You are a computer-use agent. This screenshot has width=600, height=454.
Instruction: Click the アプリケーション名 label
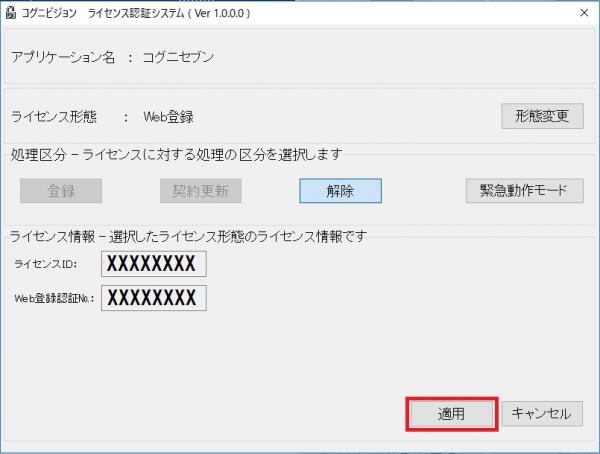tap(63, 57)
